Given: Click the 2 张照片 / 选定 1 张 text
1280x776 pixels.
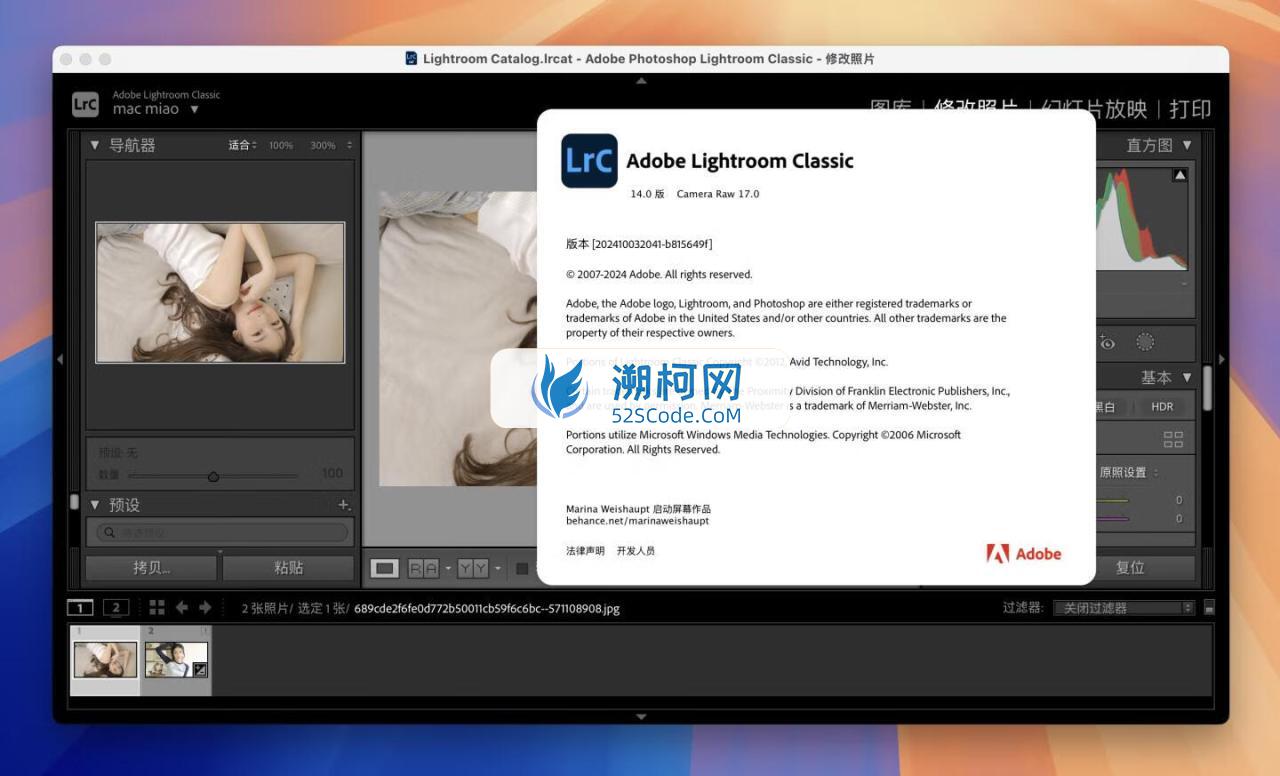Looking at the screenshot, I should click(x=295, y=608).
